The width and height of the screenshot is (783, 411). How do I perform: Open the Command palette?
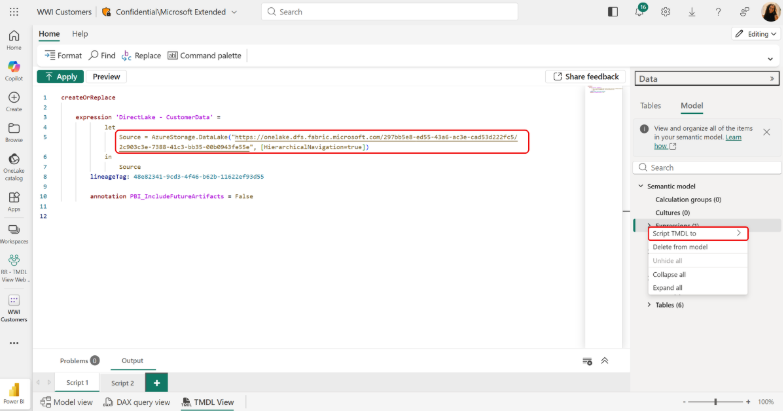tap(204, 55)
